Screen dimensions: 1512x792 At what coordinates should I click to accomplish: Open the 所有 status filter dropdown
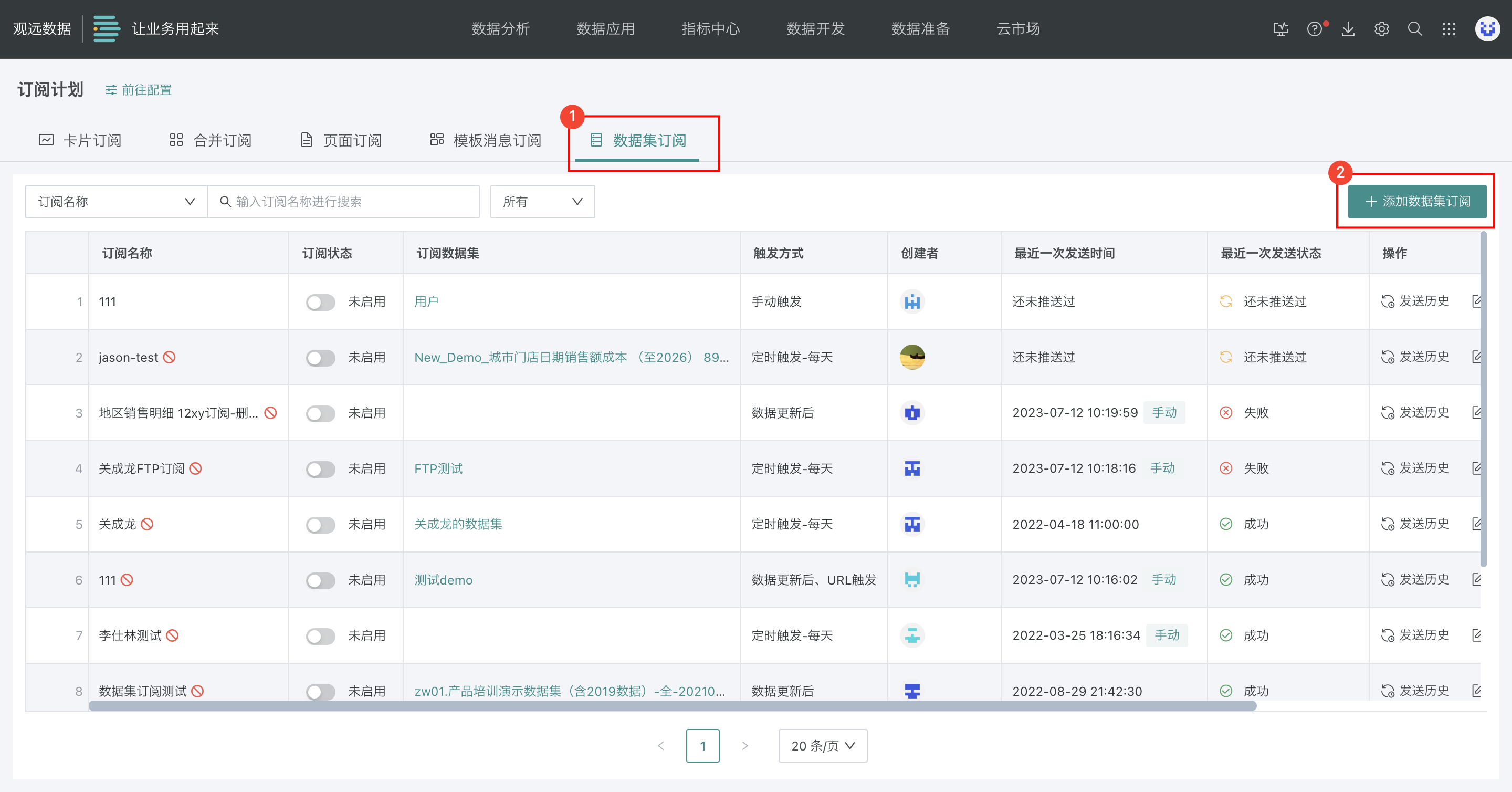542,201
